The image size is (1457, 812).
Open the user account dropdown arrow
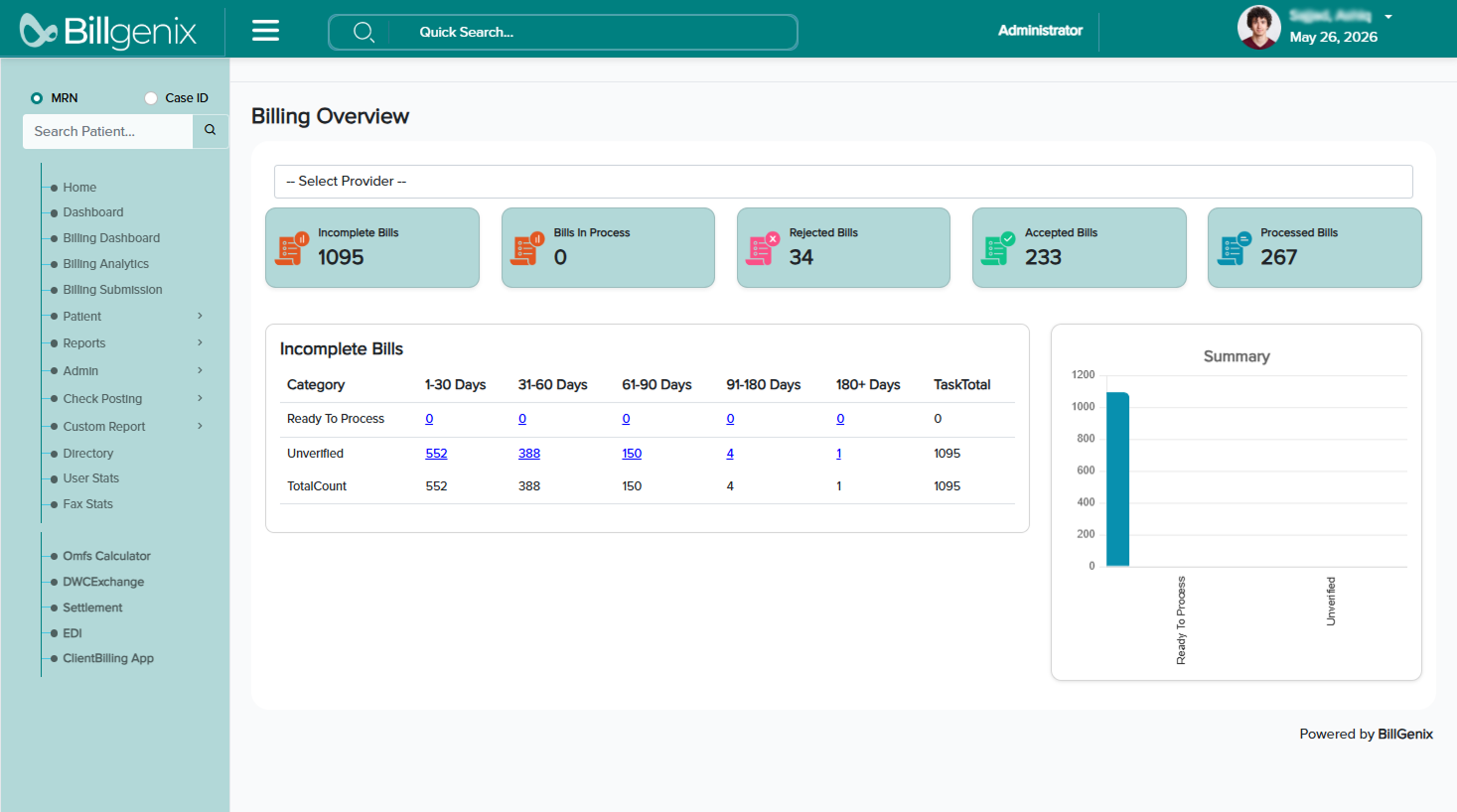[x=1388, y=17]
